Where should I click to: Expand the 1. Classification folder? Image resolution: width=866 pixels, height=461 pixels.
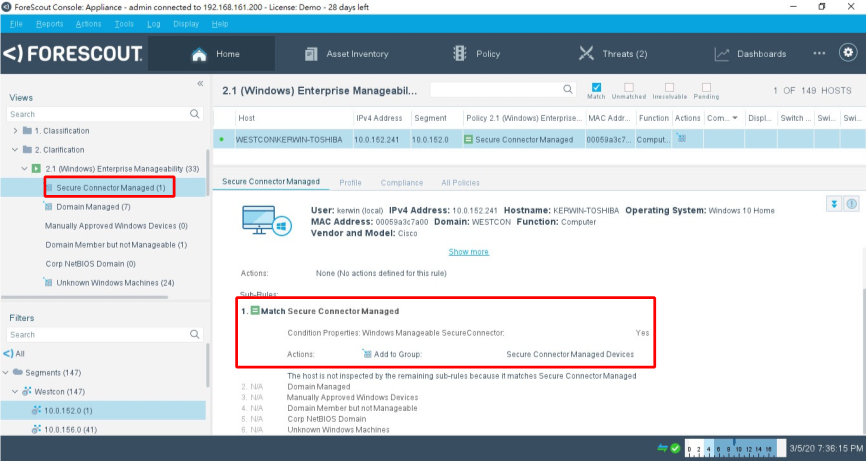tap(15, 131)
